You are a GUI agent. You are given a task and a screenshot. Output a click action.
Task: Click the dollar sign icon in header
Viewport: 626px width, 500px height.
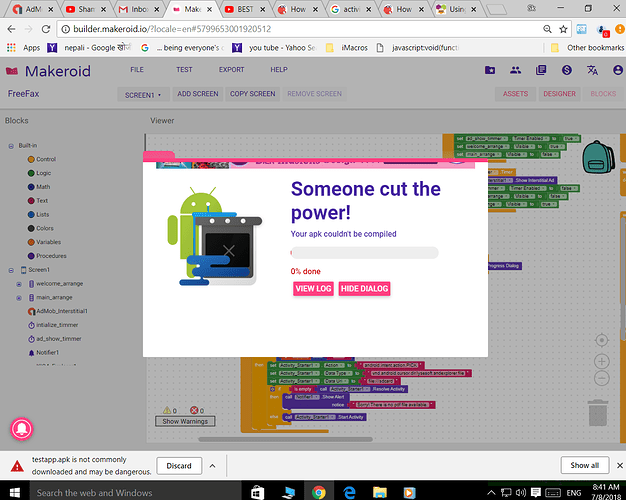click(x=567, y=71)
